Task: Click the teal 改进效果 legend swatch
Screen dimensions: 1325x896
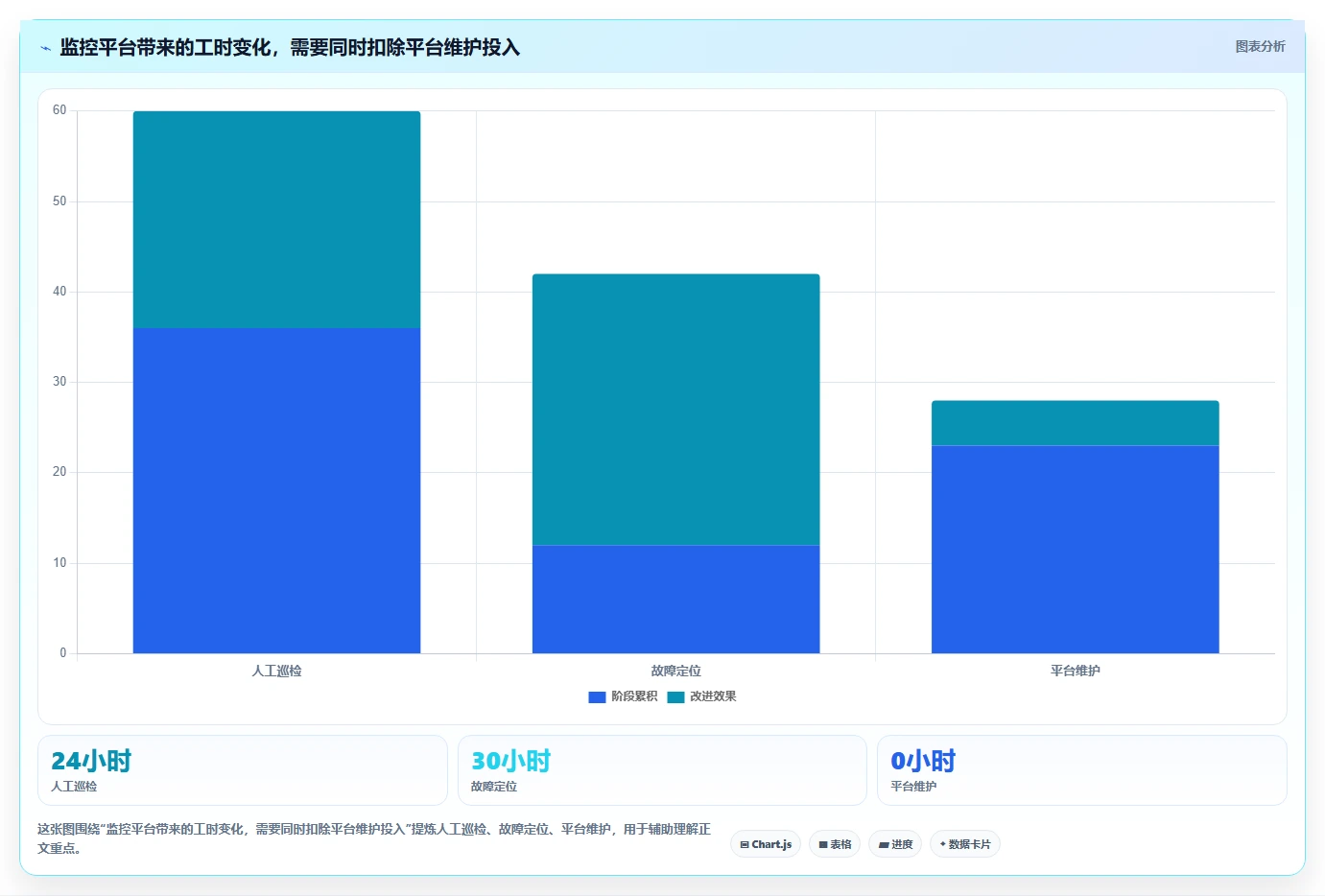Action: coord(675,697)
